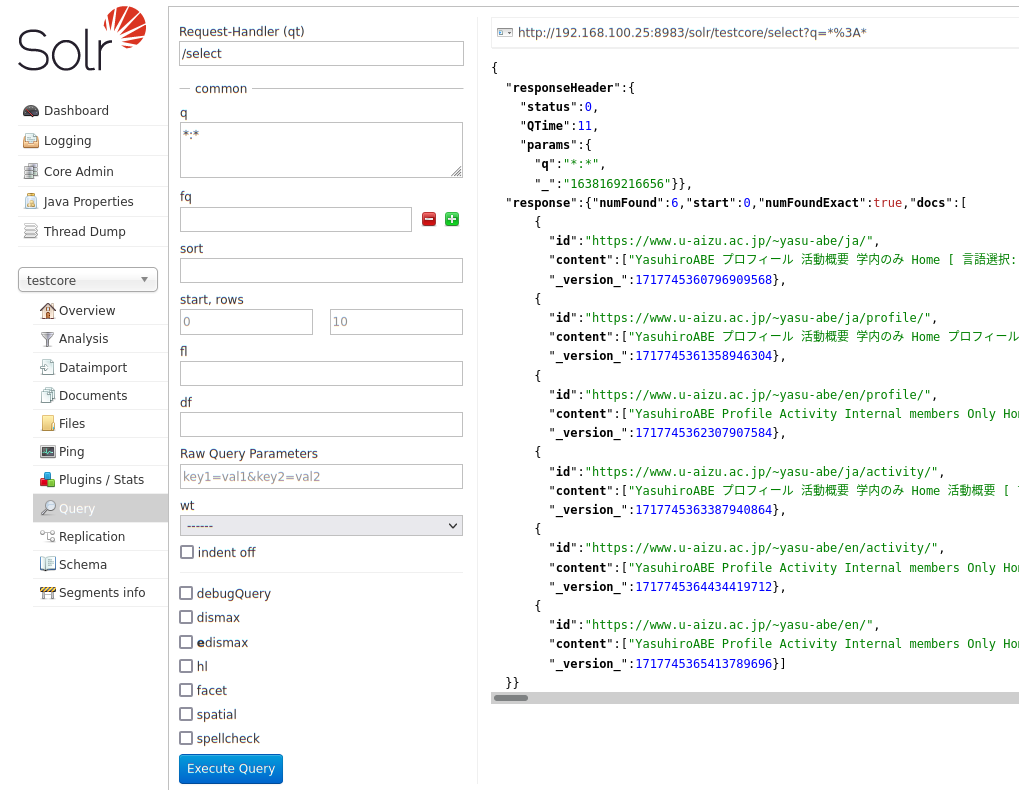Go to the Analysis section
This screenshot has height=790, width=1019.
click(x=83, y=339)
